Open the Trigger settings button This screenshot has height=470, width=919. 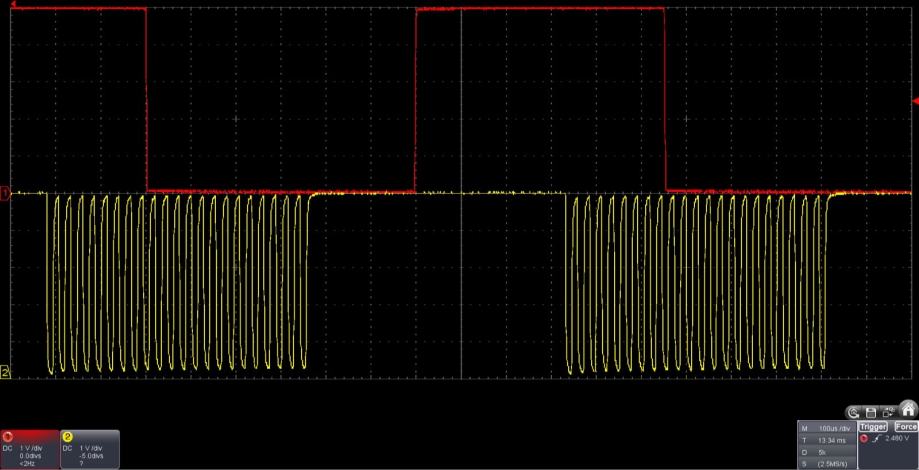click(x=873, y=427)
